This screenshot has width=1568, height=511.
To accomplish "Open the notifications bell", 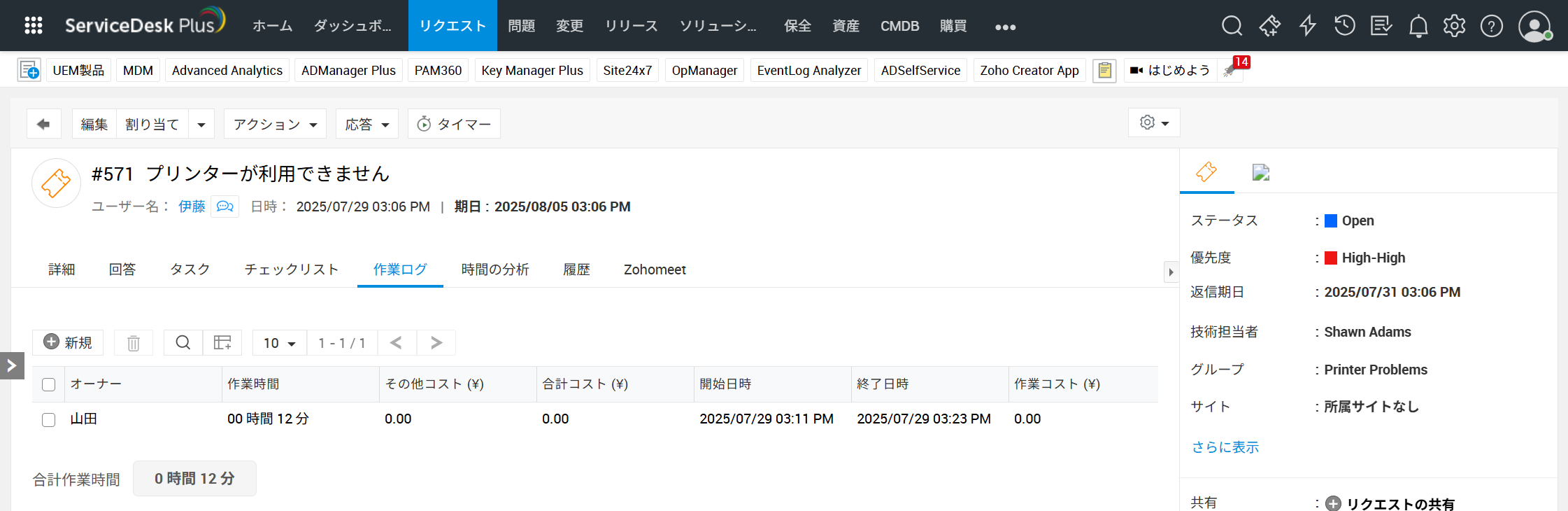I will pyautogui.click(x=1418, y=27).
